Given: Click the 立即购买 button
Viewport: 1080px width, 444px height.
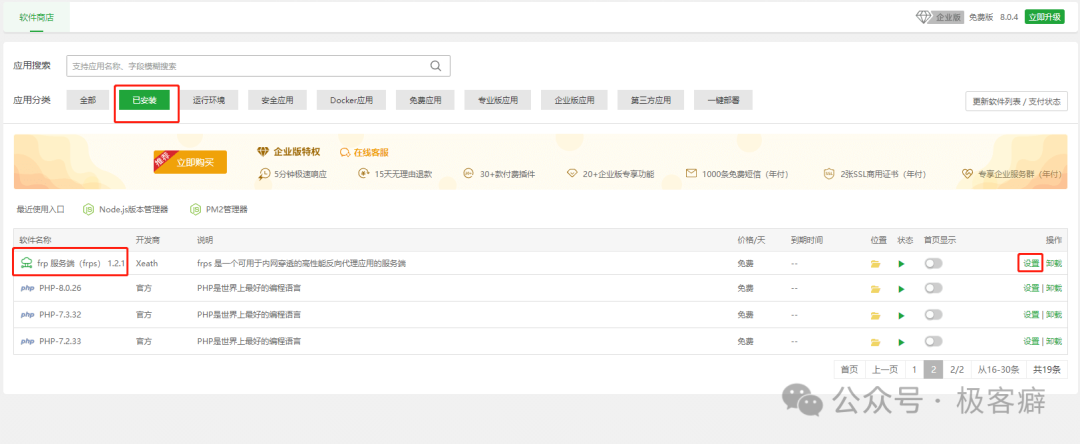Looking at the screenshot, I should coord(196,161).
